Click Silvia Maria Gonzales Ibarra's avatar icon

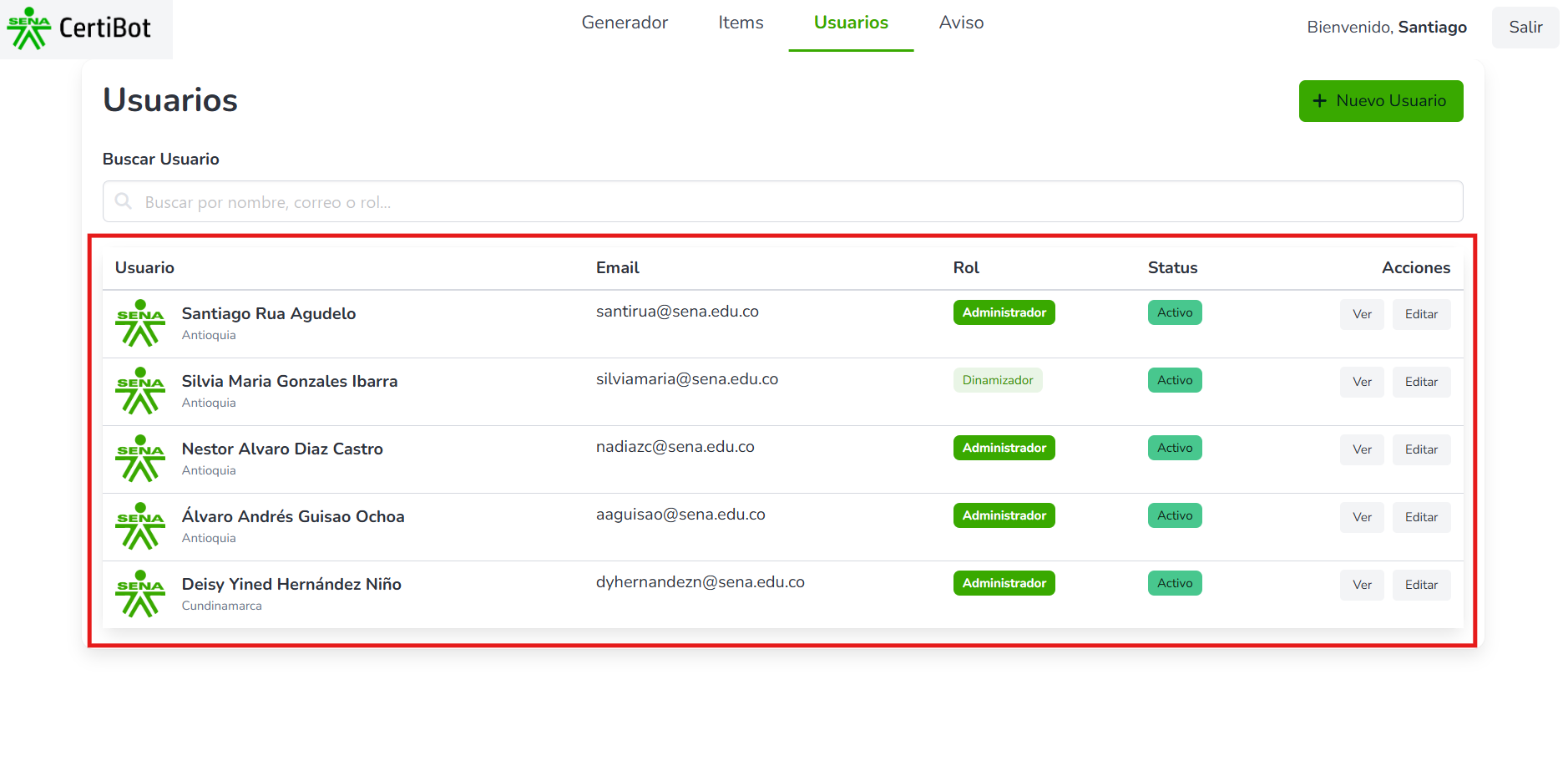click(140, 391)
